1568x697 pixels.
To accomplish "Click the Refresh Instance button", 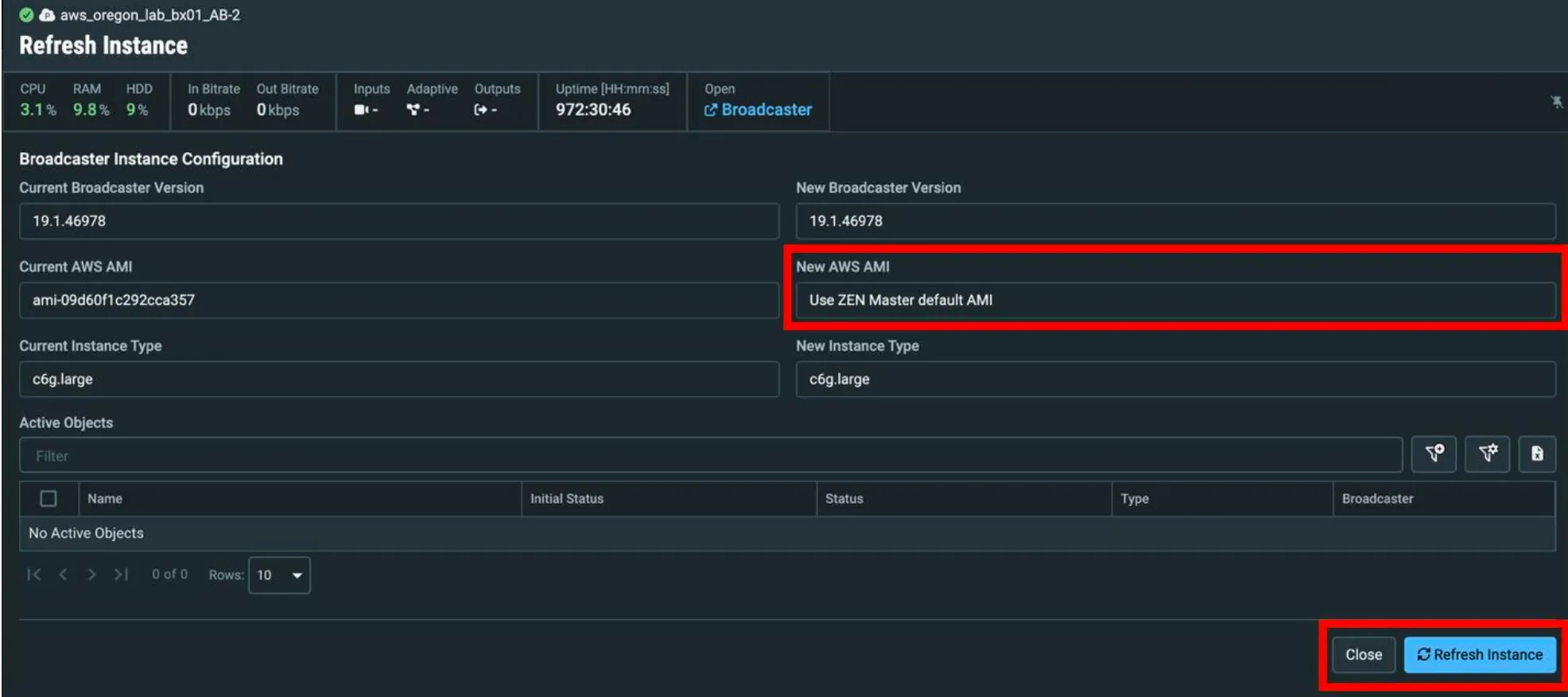I will [1480, 655].
